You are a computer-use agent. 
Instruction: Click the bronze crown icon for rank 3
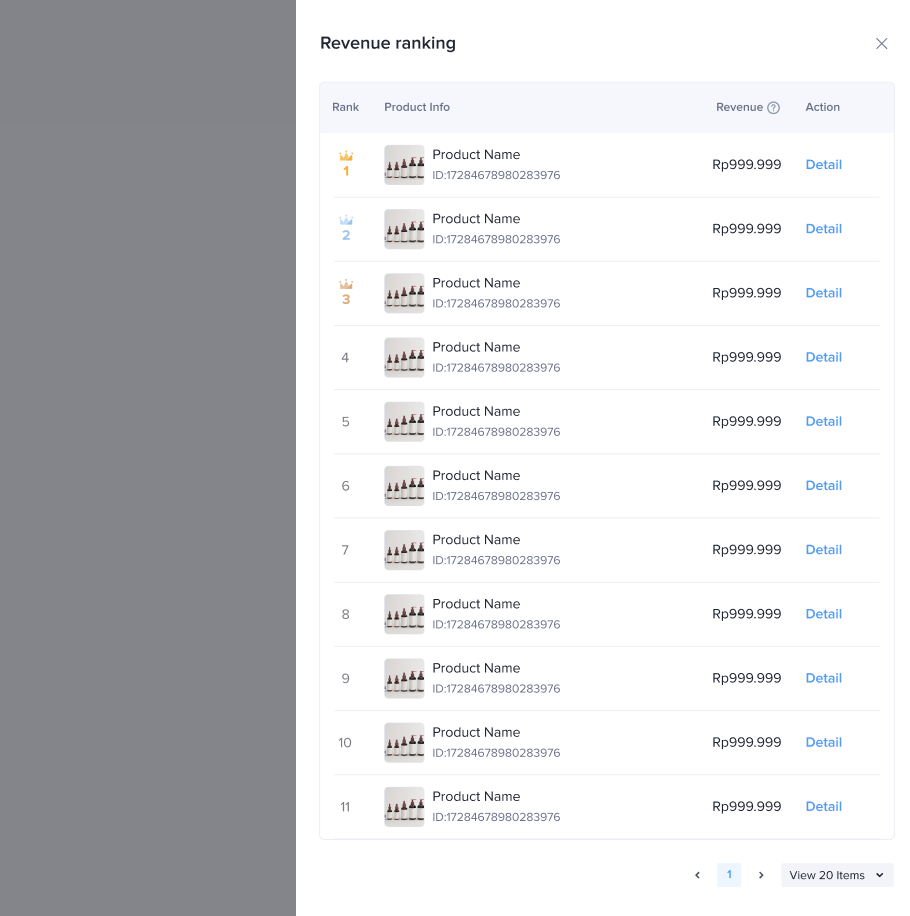pyautogui.click(x=346, y=284)
